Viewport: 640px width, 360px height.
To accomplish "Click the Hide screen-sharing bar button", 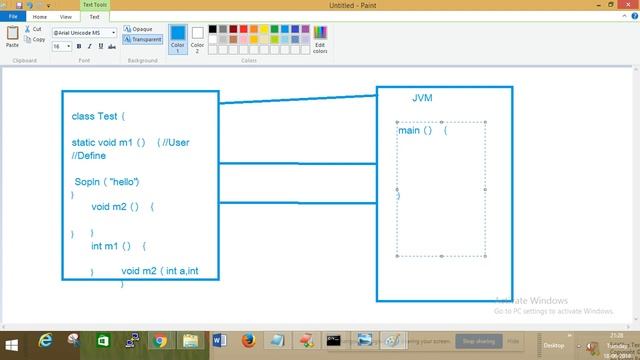I will [513, 341].
